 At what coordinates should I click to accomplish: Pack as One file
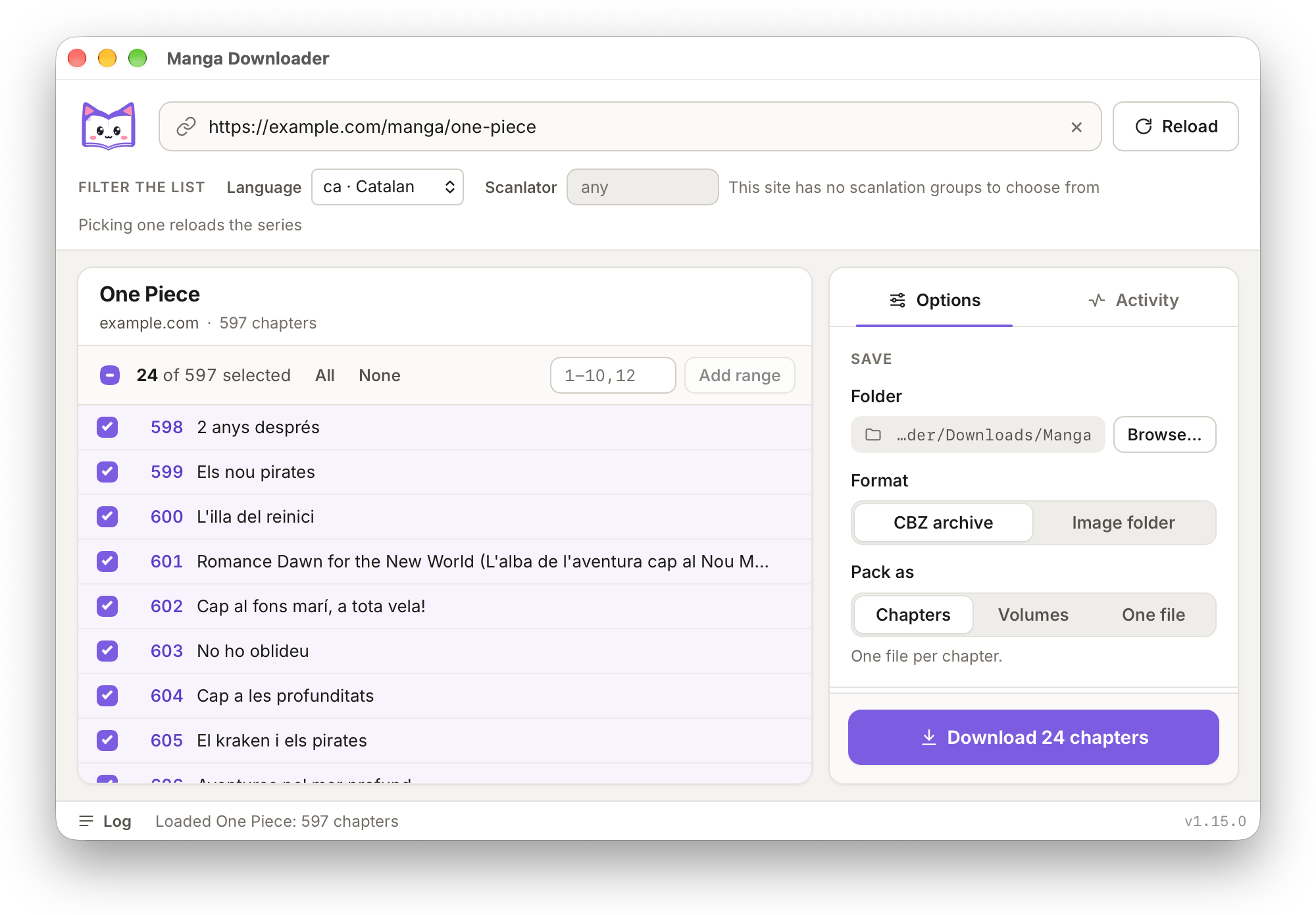(1153, 615)
